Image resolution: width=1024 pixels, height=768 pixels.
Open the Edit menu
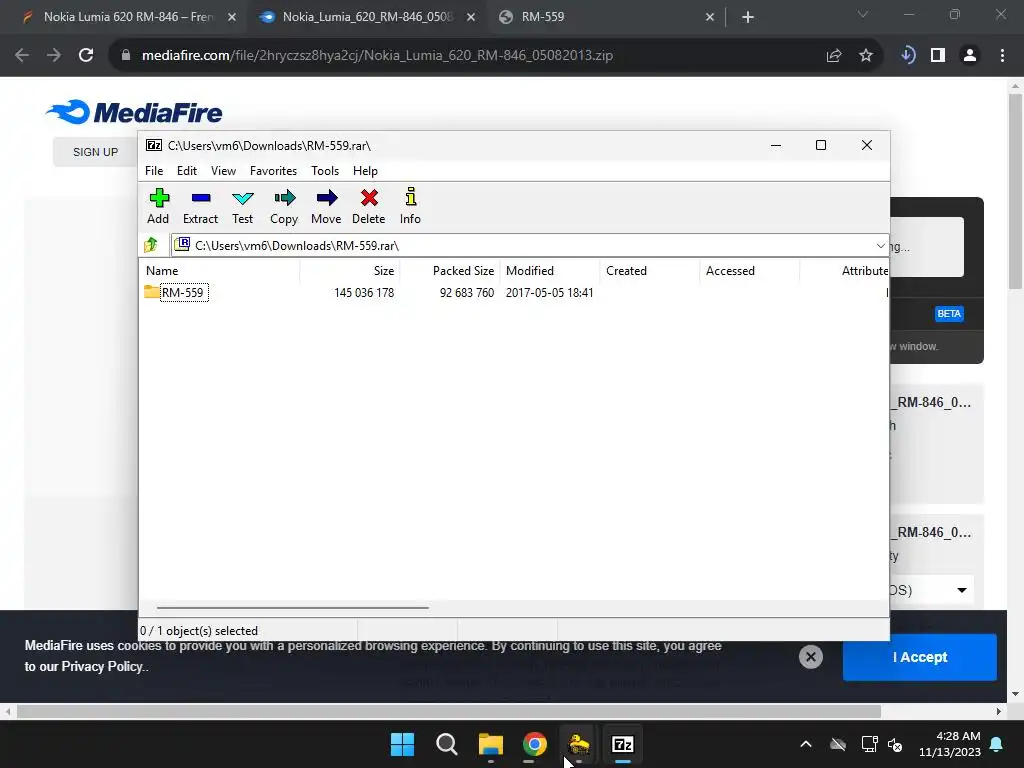pos(187,170)
